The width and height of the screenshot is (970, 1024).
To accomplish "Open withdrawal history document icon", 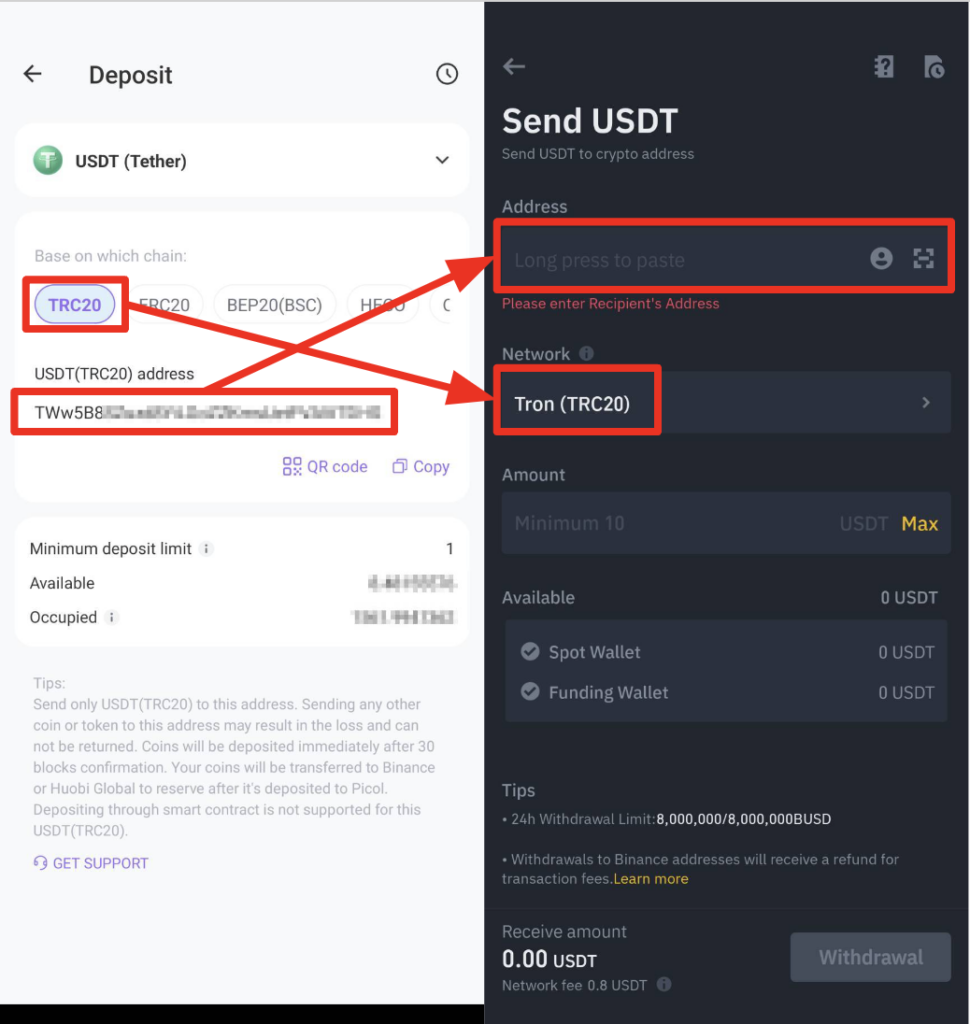I will tap(934, 67).
